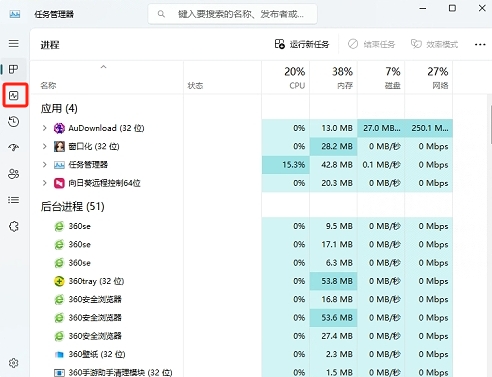This screenshot has width=492, height=377.
Task: Click the 2.3 MB memory cell
Action: pos(333,354)
